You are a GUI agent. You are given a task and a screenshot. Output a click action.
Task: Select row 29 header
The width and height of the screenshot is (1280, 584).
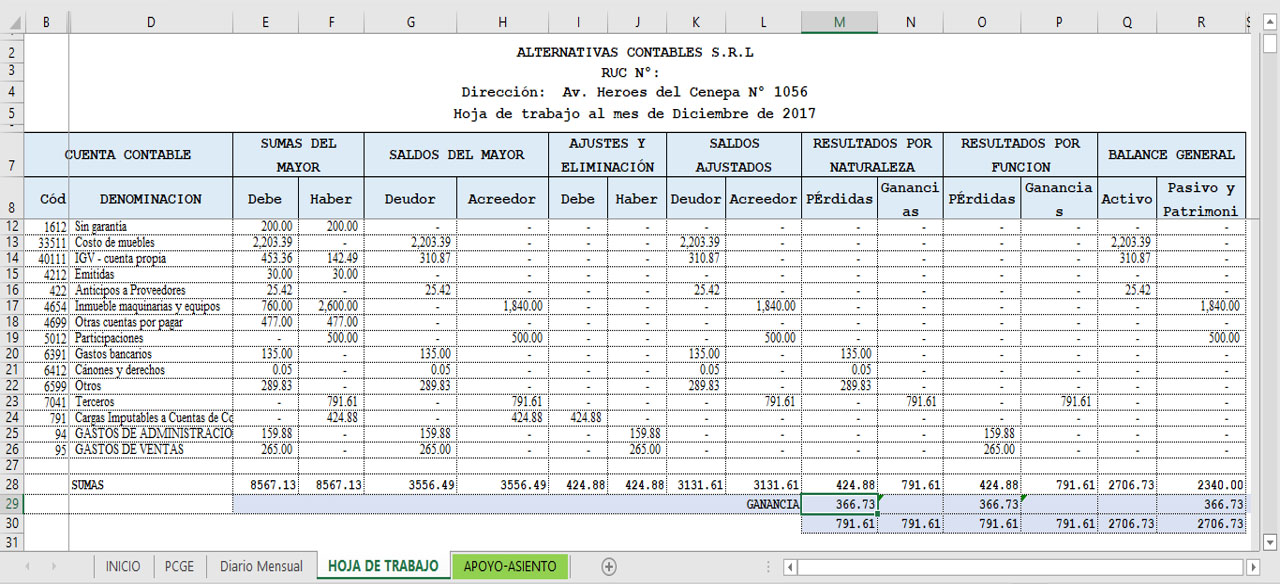[x=12, y=504]
